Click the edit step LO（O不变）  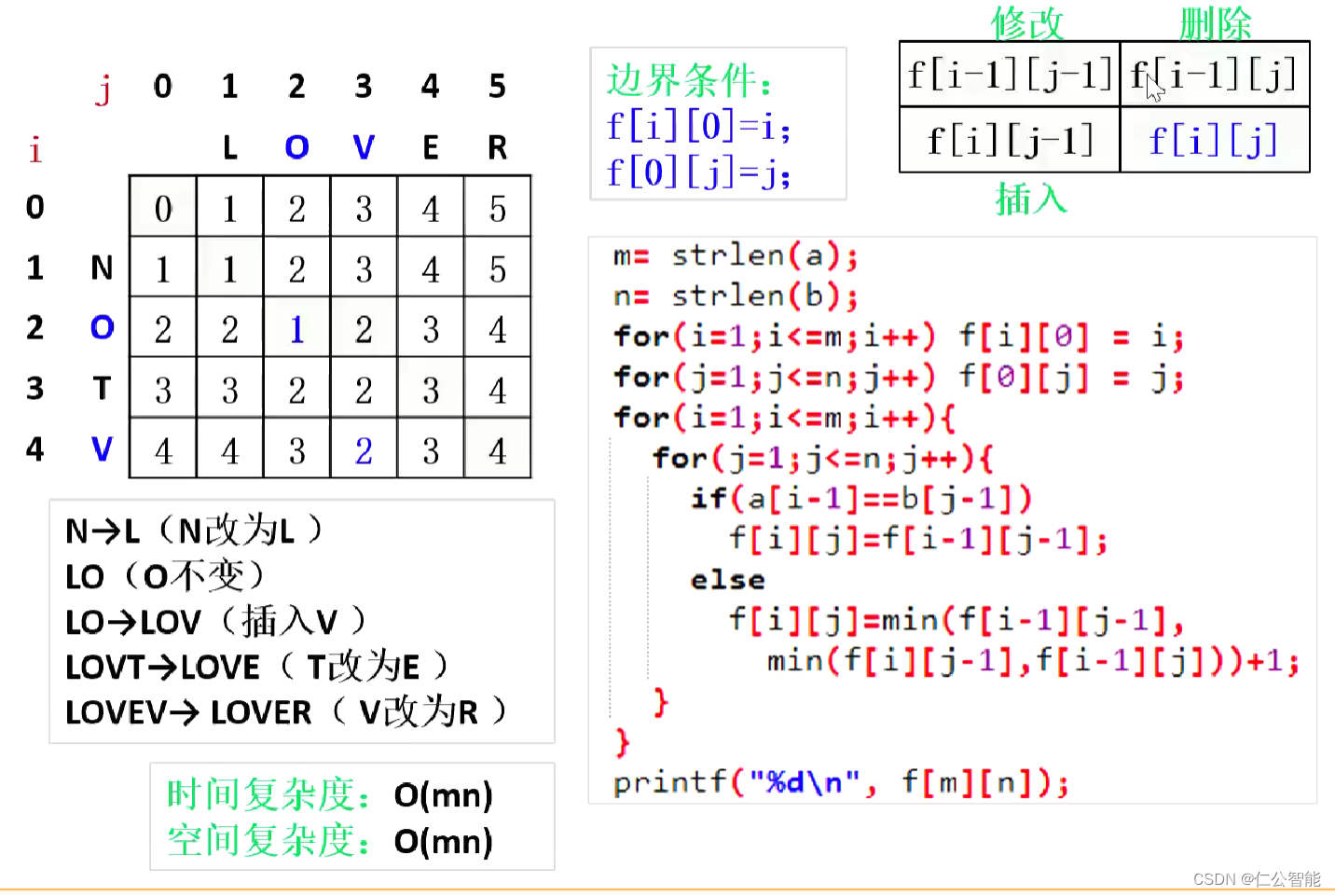point(165,575)
